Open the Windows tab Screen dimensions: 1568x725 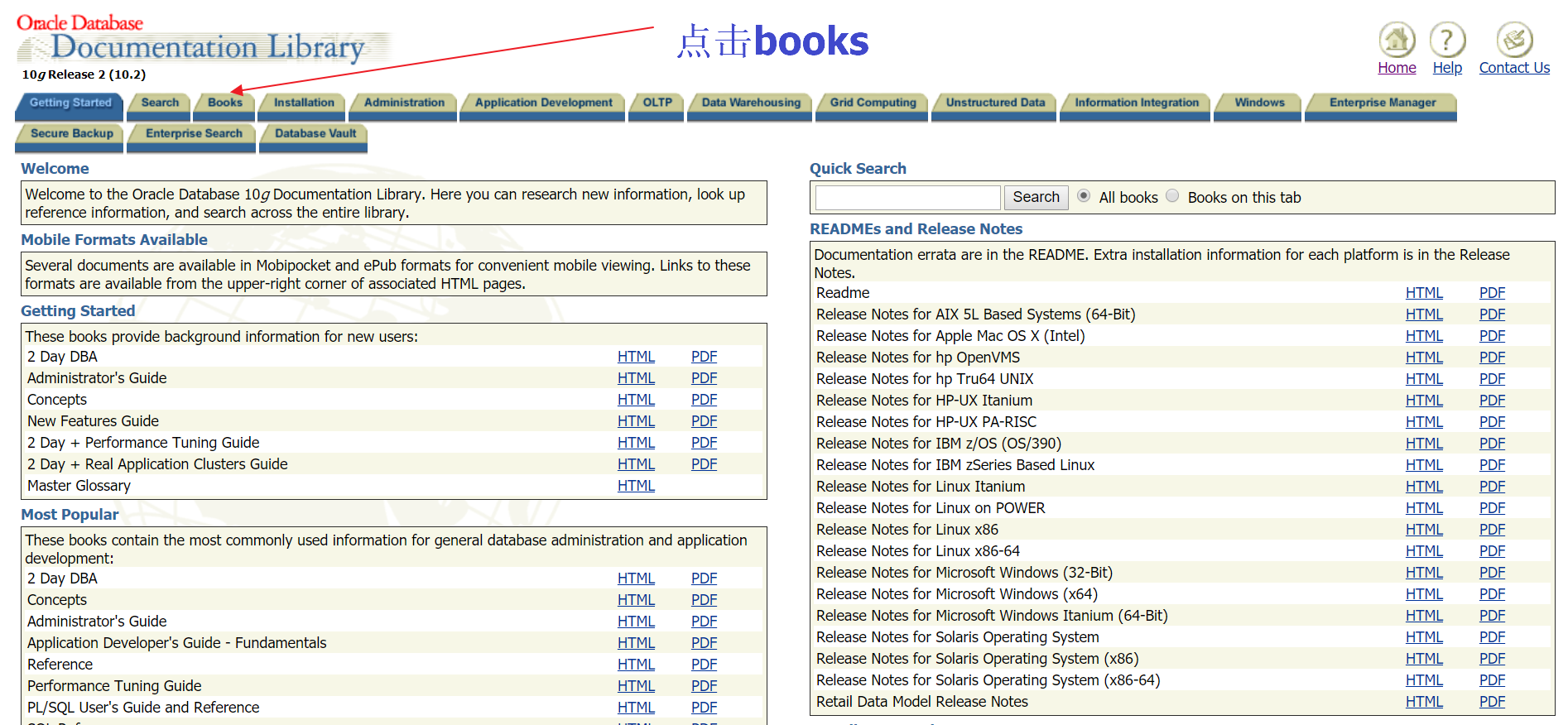click(x=1259, y=106)
